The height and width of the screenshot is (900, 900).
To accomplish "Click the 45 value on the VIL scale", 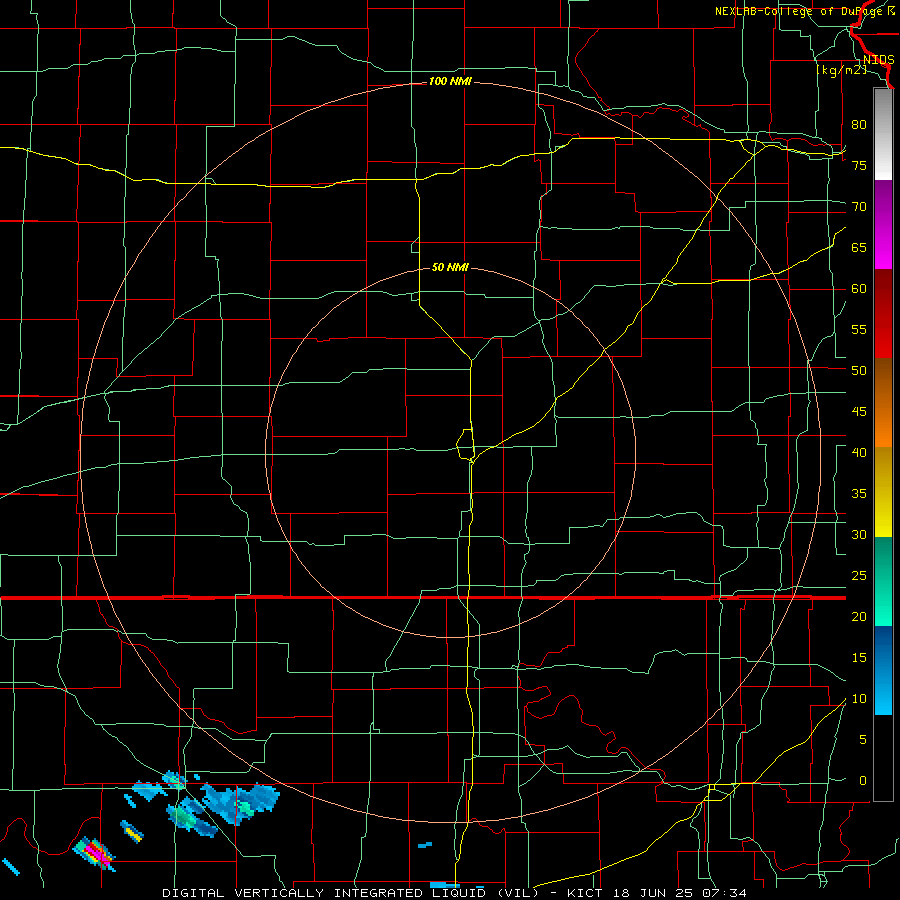I will (859, 412).
